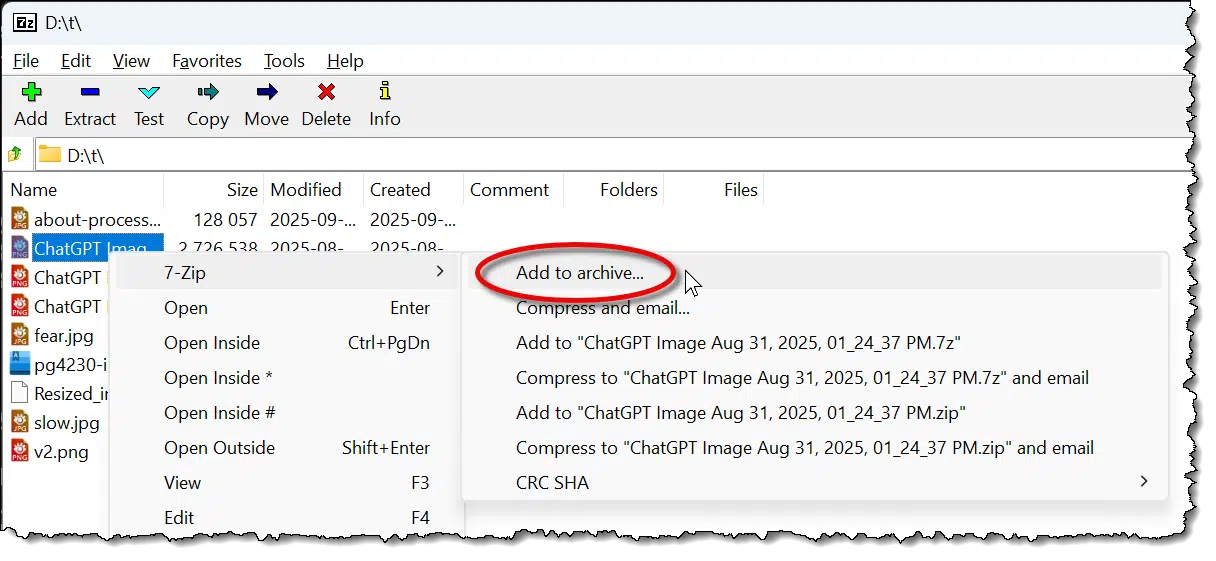Click the red Delete toolbar icon
This screenshot has height=561, width=1216.
pyautogui.click(x=326, y=93)
